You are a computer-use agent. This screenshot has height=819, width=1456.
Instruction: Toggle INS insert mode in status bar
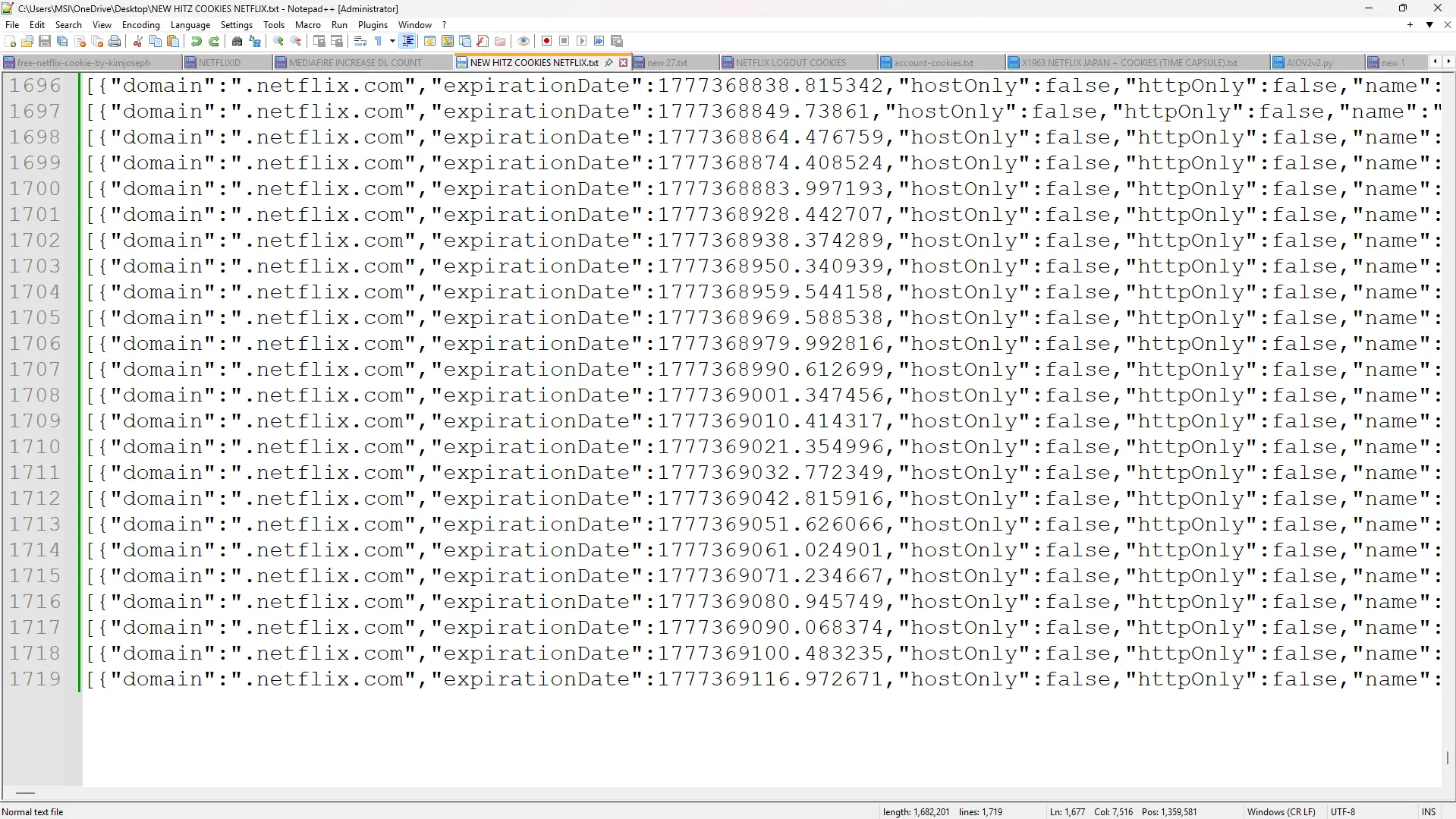[1429, 811]
